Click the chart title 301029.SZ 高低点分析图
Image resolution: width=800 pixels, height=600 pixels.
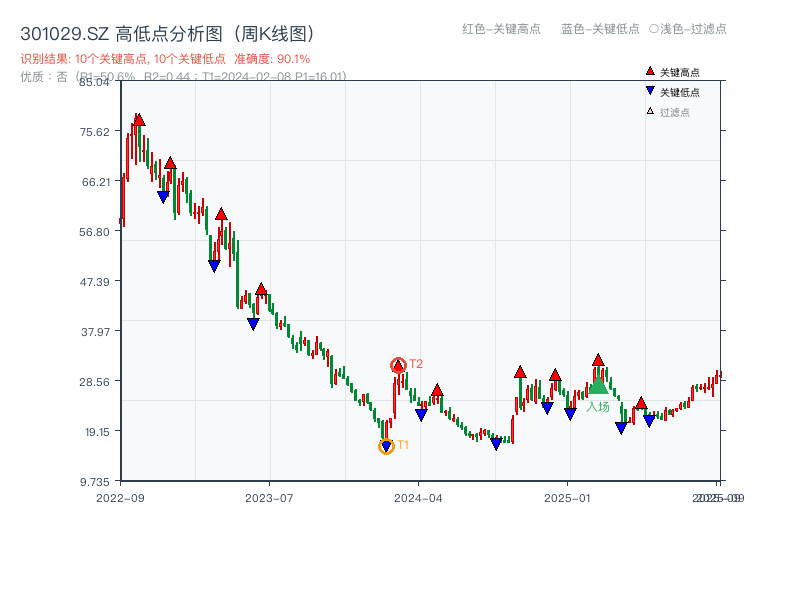(x=167, y=34)
